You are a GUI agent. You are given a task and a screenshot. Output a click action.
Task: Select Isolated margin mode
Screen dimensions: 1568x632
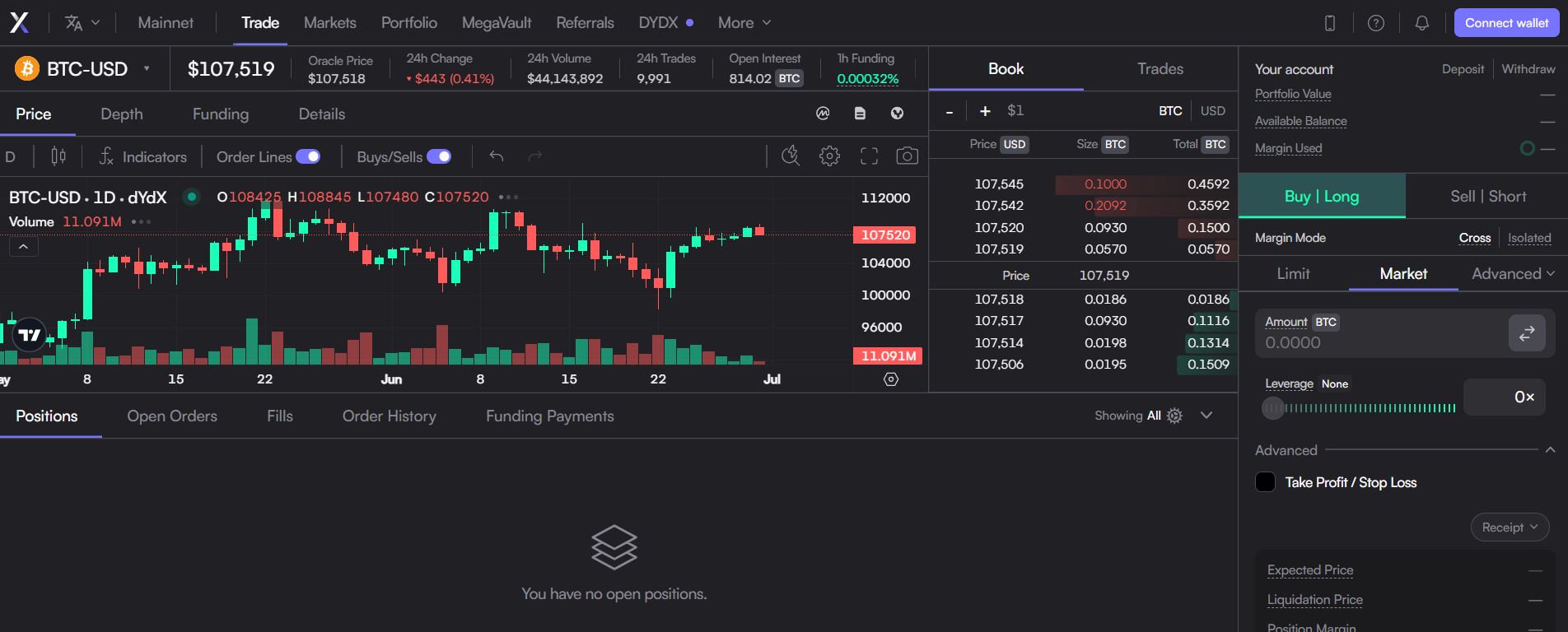click(x=1529, y=238)
